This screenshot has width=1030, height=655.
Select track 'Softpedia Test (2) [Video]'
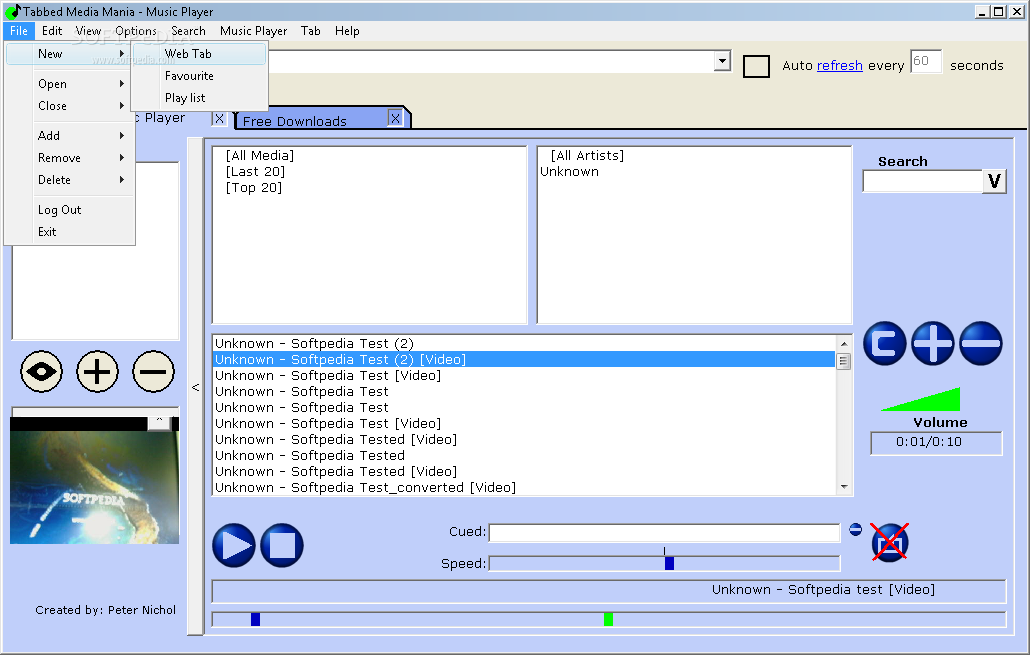coord(524,359)
